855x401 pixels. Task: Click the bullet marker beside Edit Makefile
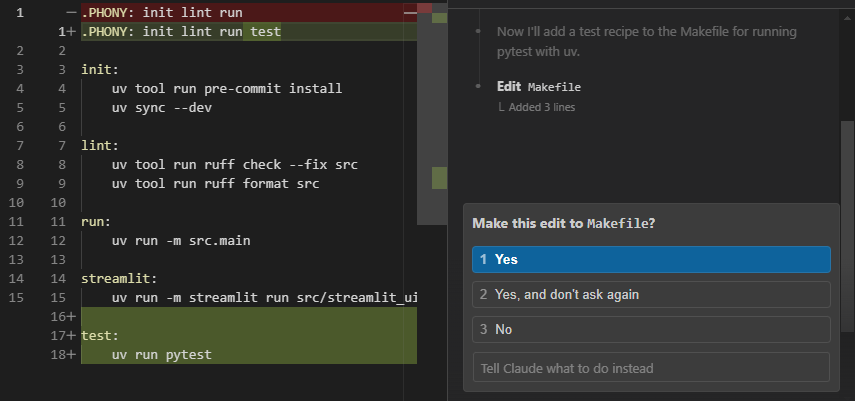click(x=479, y=87)
